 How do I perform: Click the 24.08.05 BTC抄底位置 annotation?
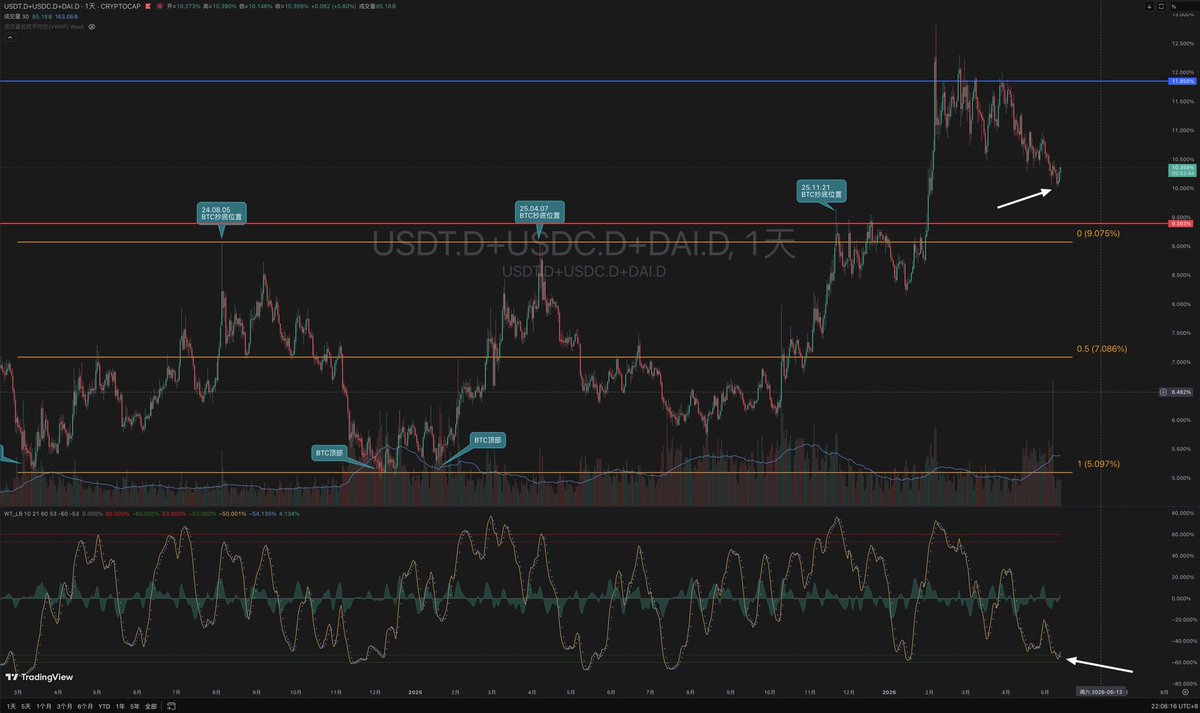(x=221, y=212)
